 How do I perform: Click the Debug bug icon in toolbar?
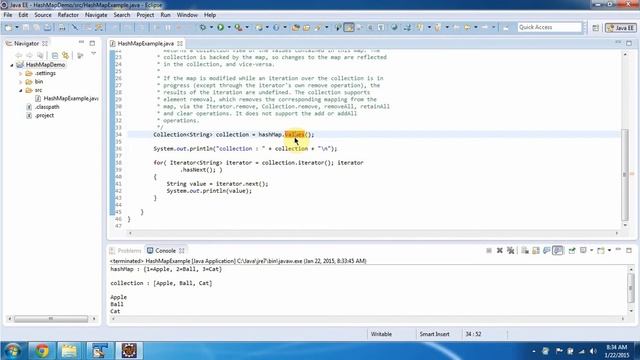click(x=202, y=27)
